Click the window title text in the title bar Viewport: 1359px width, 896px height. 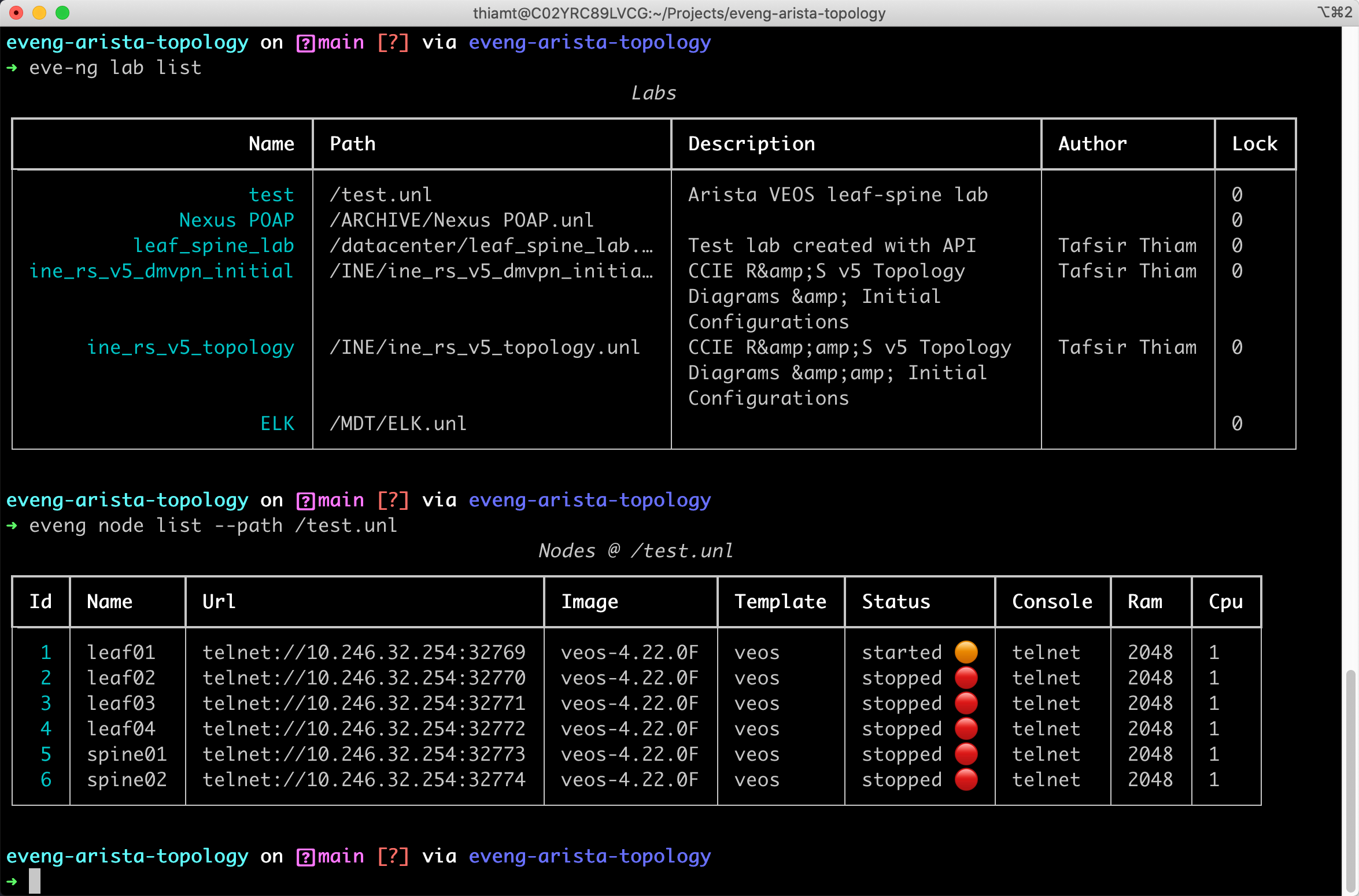(x=679, y=13)
